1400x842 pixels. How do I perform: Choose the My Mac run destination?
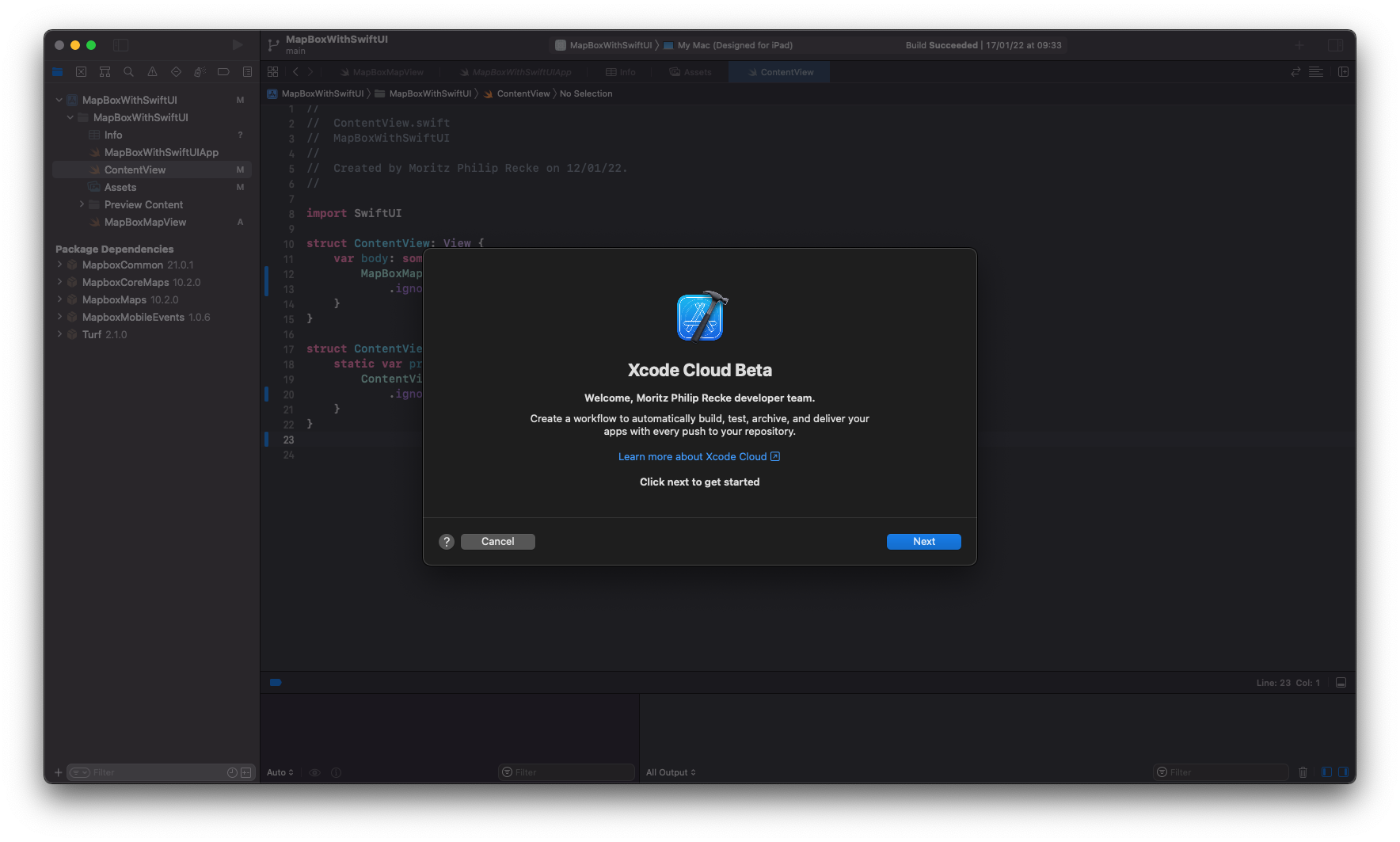tap(729, 45)
